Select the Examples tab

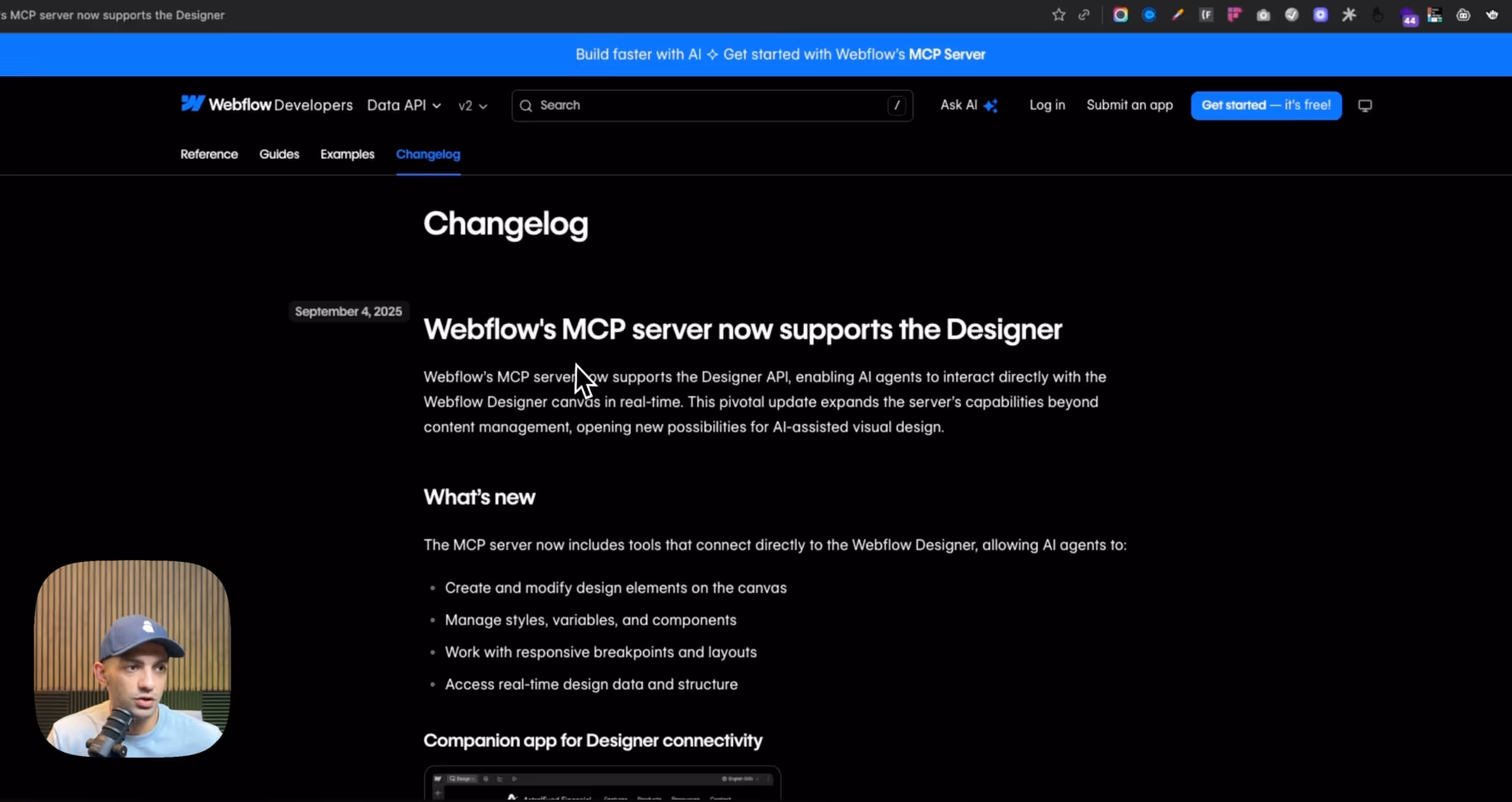[x=347, y=154]
